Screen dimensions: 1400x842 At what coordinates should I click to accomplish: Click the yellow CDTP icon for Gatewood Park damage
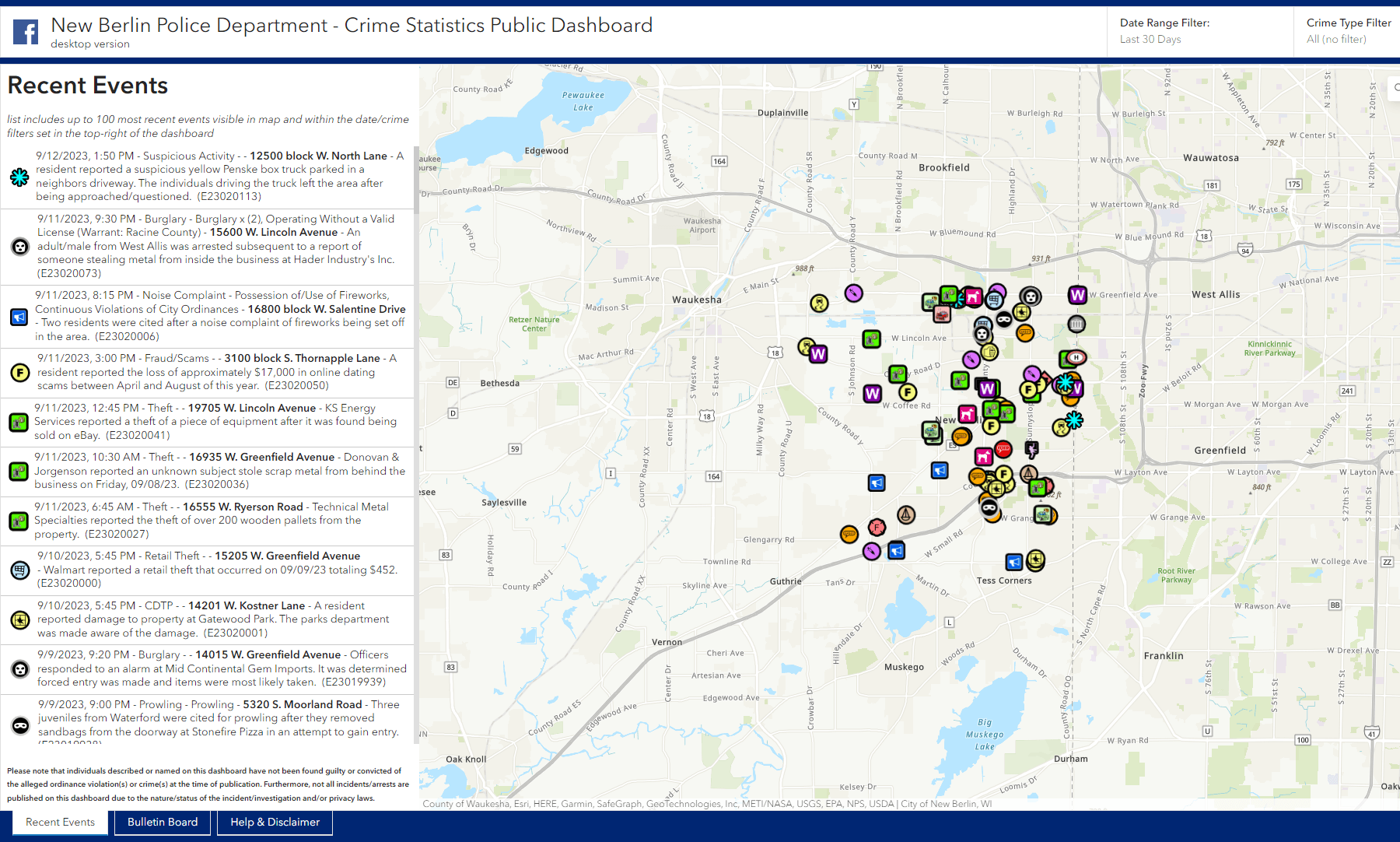pos(19,620)
